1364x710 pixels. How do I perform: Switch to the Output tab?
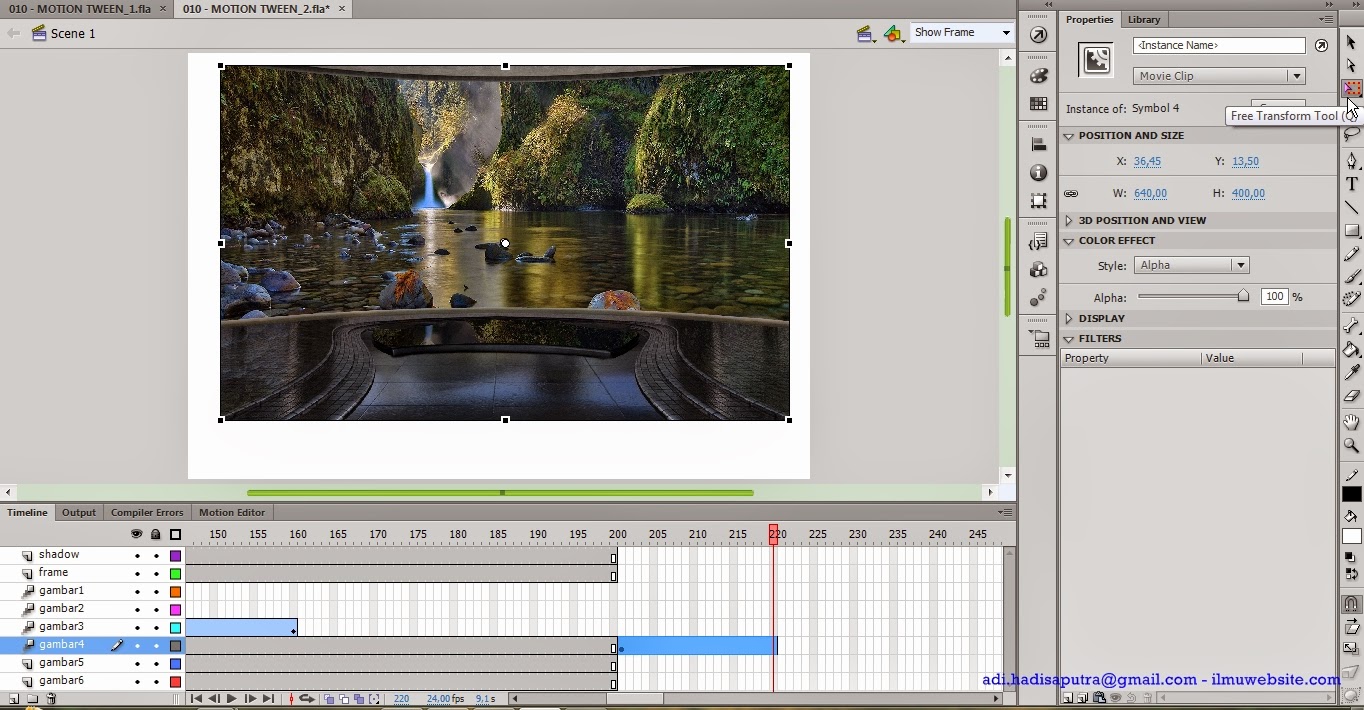tap(79, 512)
